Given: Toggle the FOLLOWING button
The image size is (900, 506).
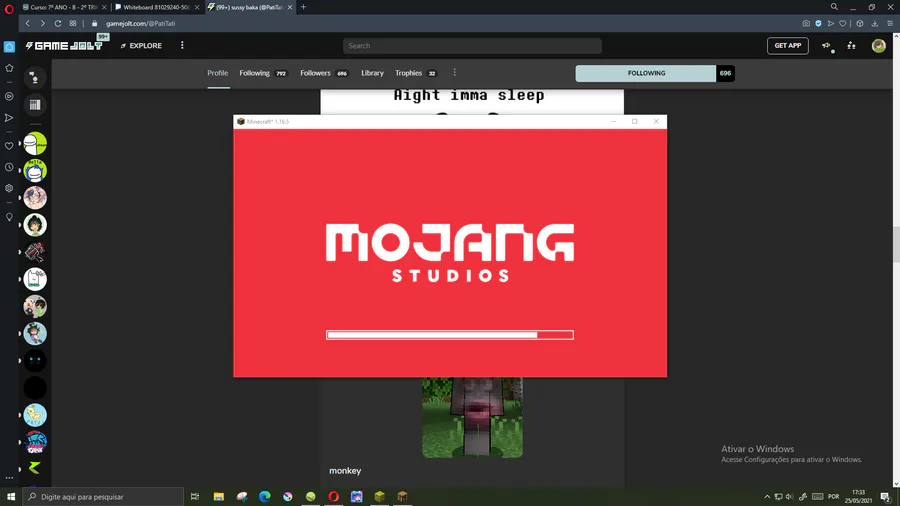Looking at the screenshot, I should point(646,73).
